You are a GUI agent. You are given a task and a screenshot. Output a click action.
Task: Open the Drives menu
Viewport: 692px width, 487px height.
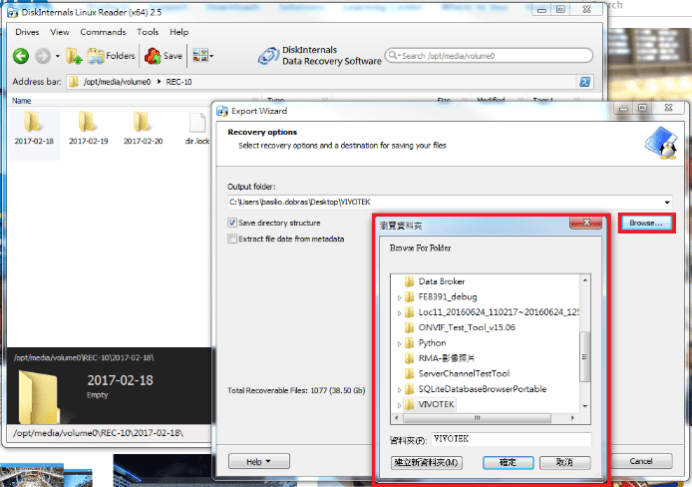click(x=27, y=32)
